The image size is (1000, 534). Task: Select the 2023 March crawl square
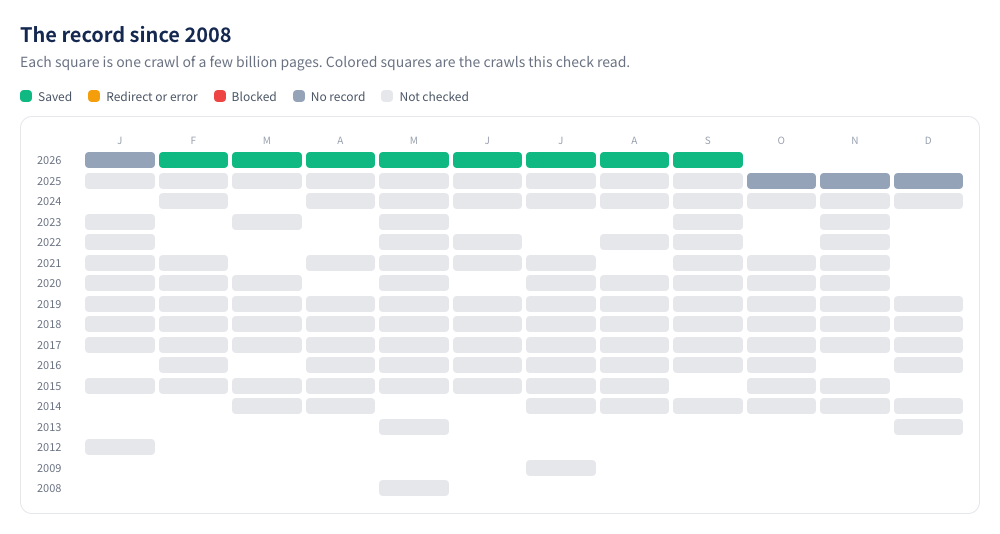(267, 222)
